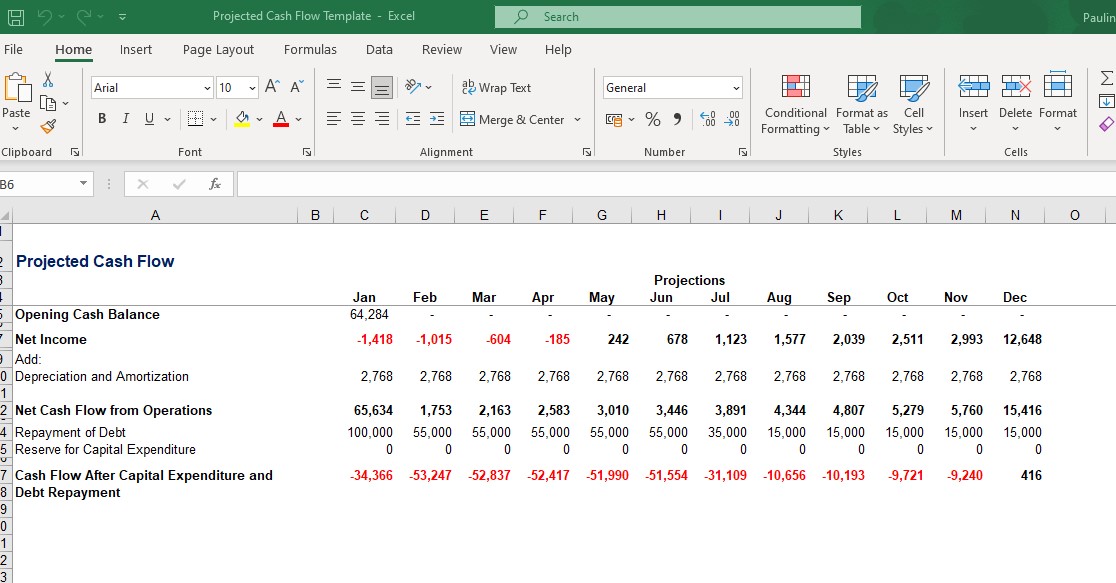Apply Percent Style to the cell

pyautogui.click(x=653, y=120)
